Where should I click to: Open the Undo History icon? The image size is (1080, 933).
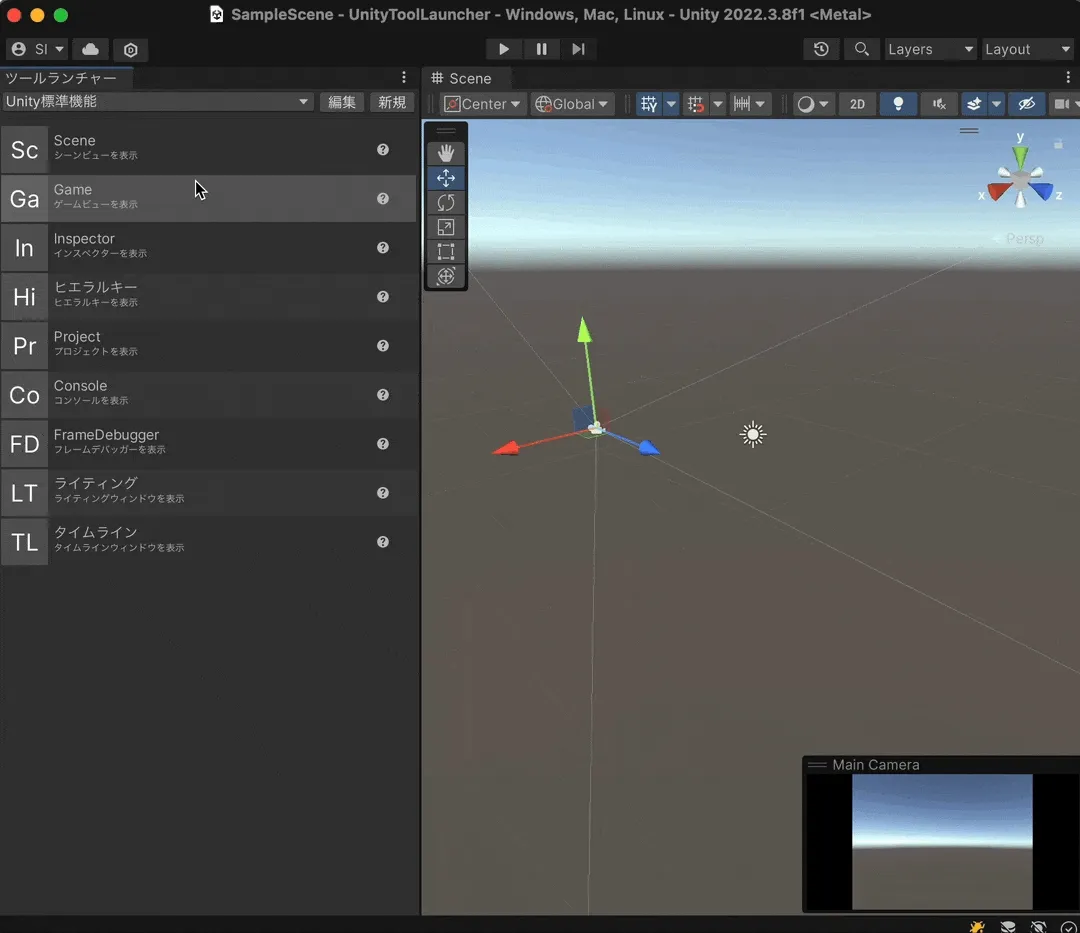click(821, 49)
